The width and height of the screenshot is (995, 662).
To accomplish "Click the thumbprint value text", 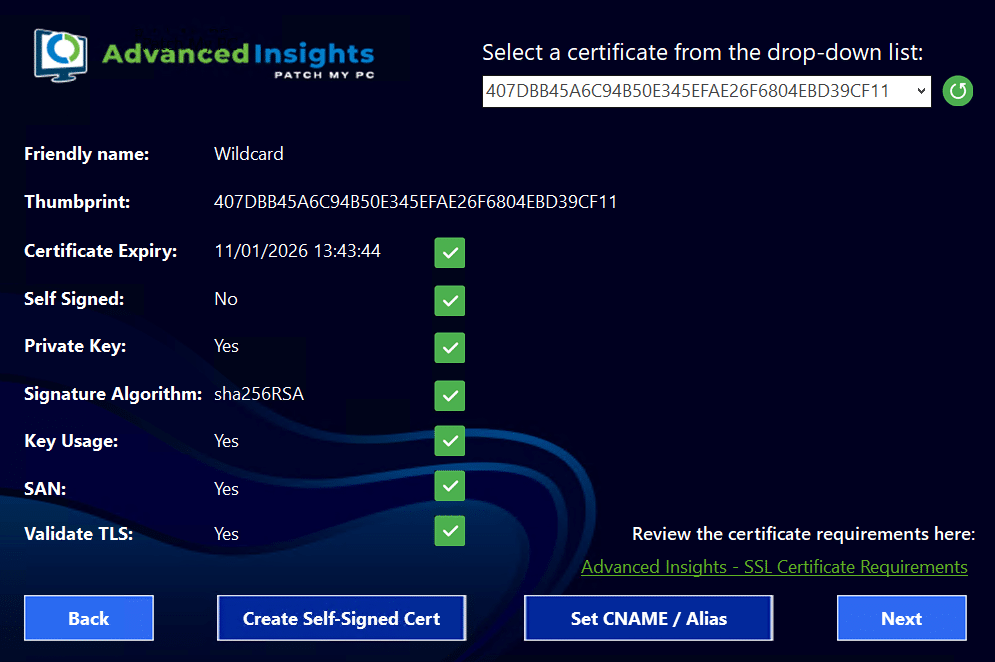I will (x=415, y=202).
